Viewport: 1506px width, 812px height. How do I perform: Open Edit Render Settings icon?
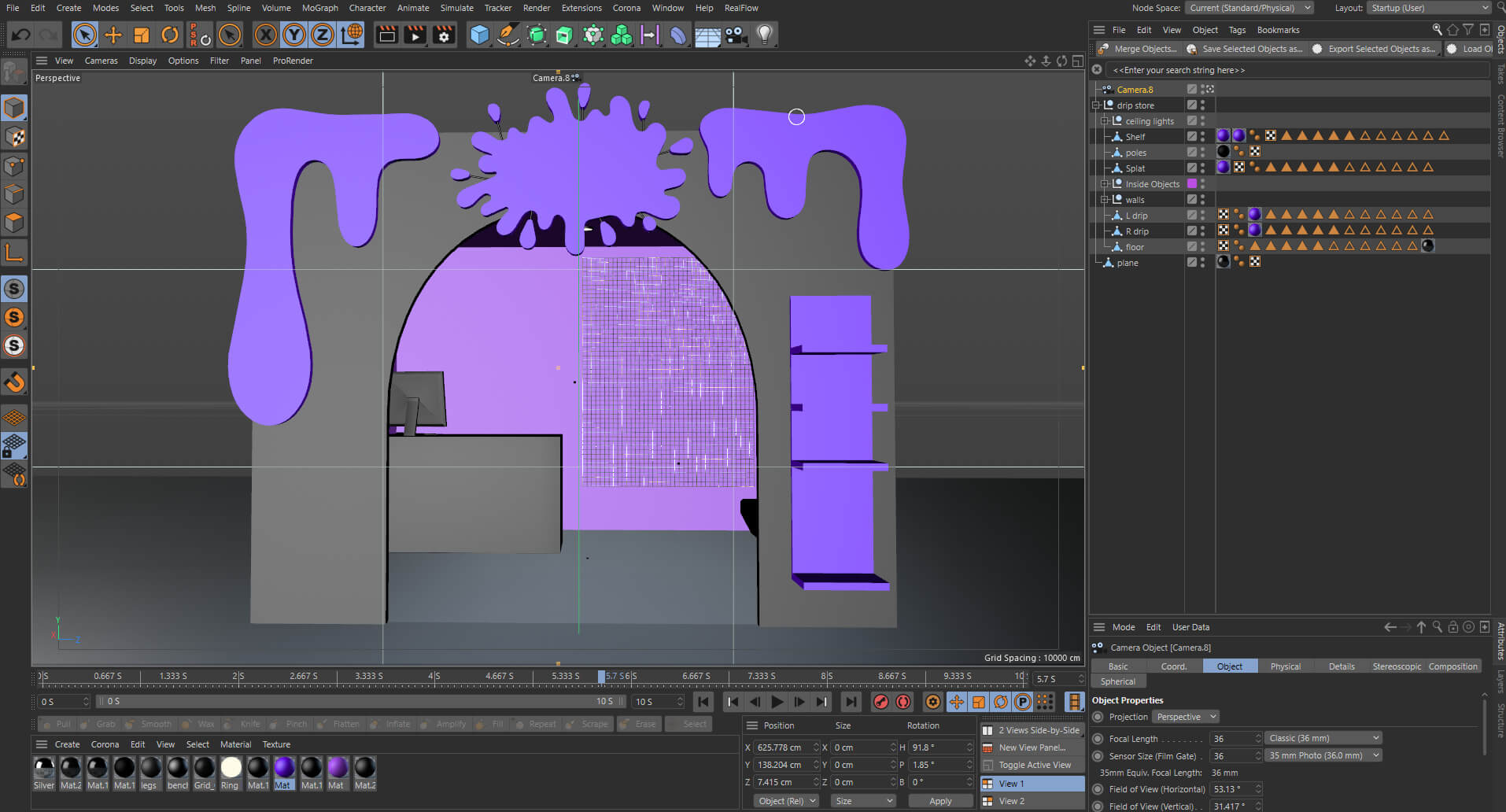click(x=444, y=35)
